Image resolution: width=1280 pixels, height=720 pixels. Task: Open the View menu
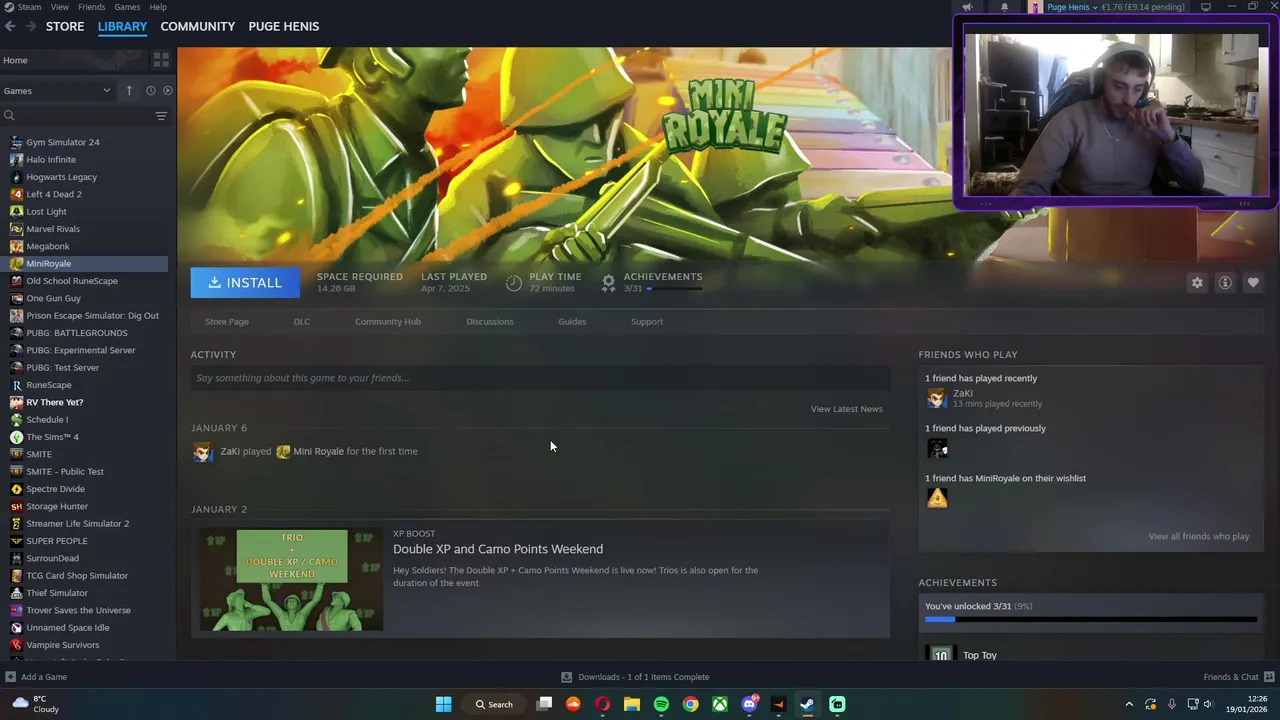pyautogui.click(x=60, y=7)
